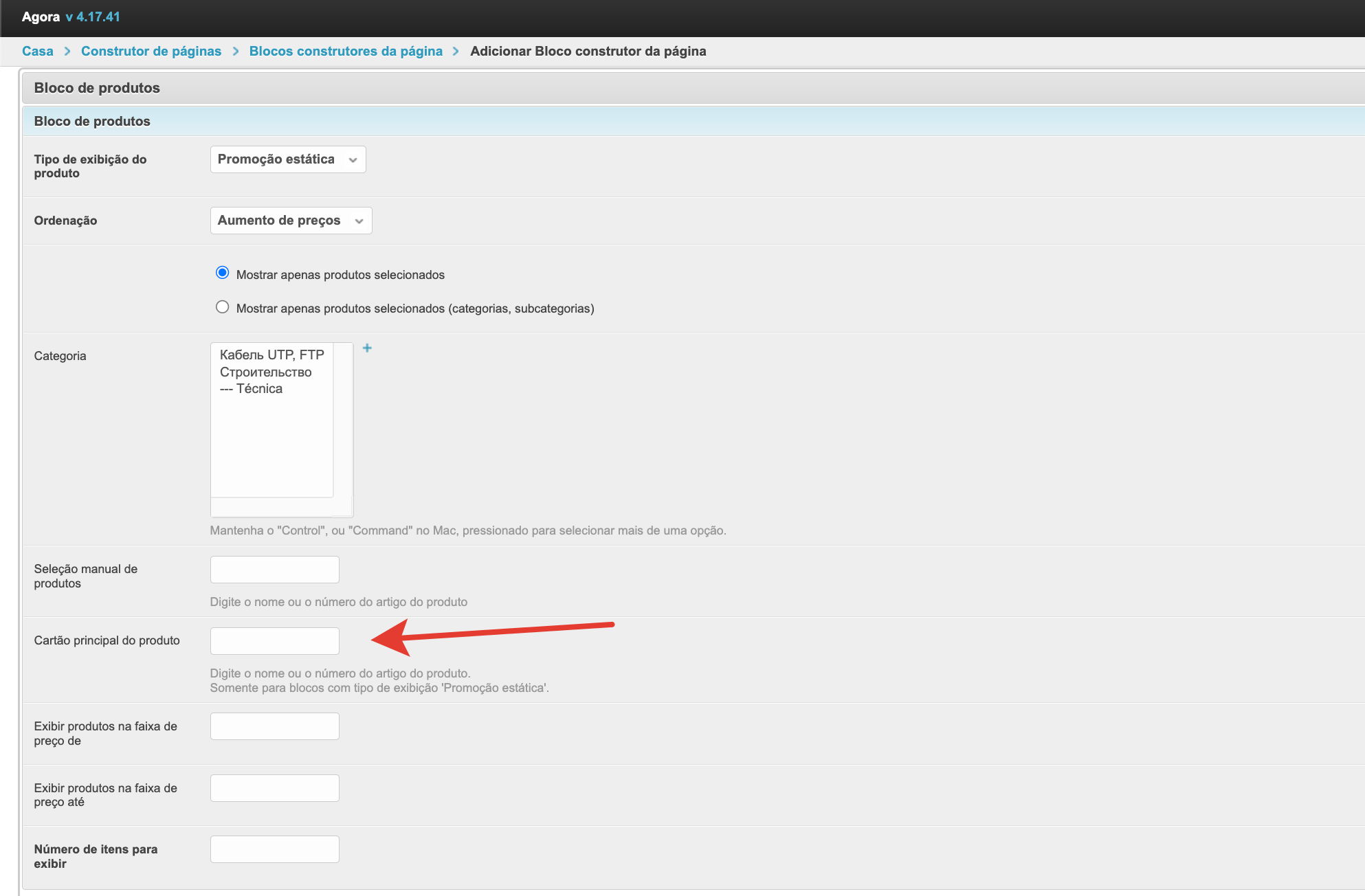Open the 'Promoção estática' display type dropdown
1365x896 pixels.
[287, 159]
